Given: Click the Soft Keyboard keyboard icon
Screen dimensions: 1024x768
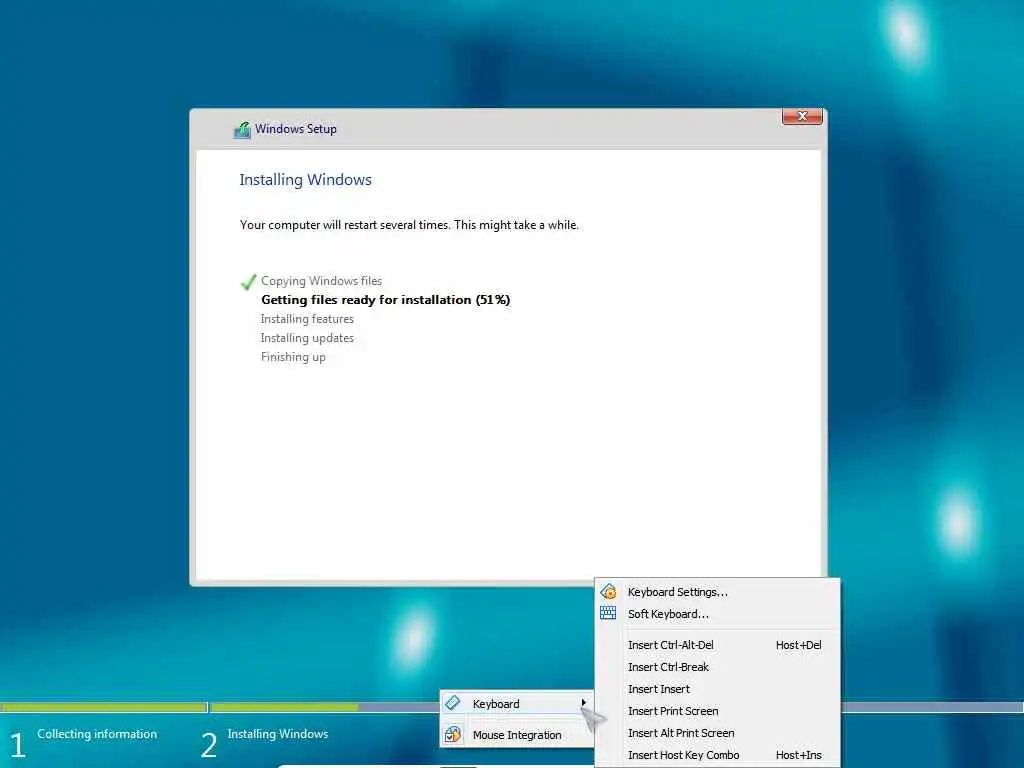Looking at the screenshot, I should [x=608, y=613].
